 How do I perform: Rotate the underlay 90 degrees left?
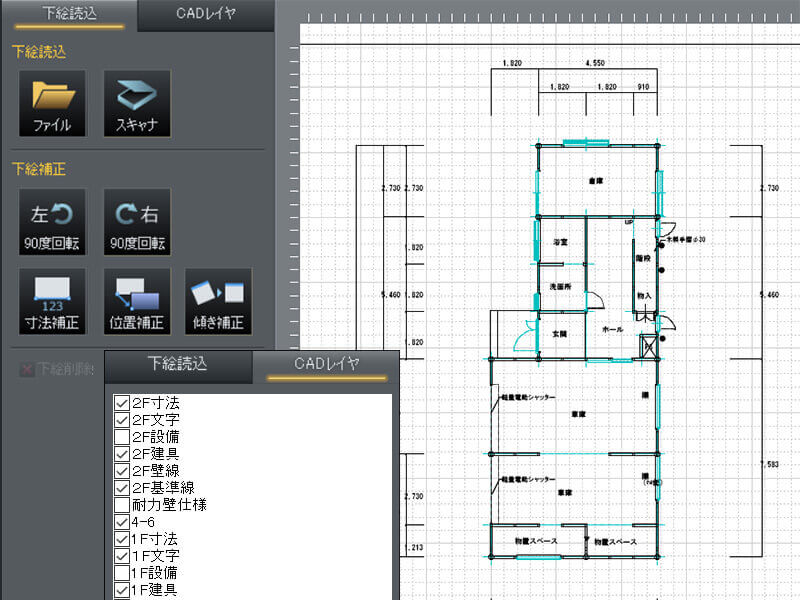point(51,222)
